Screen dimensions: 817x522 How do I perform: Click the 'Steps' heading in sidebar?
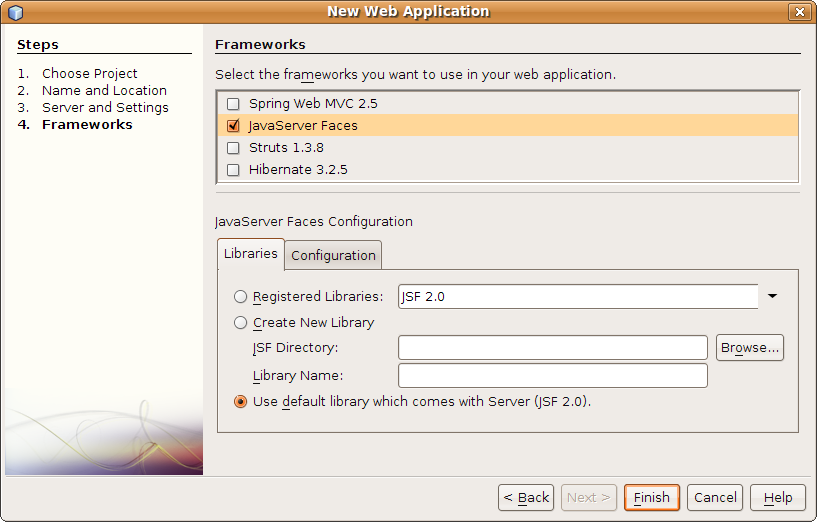pyautogui.click(x=38, y=45)
